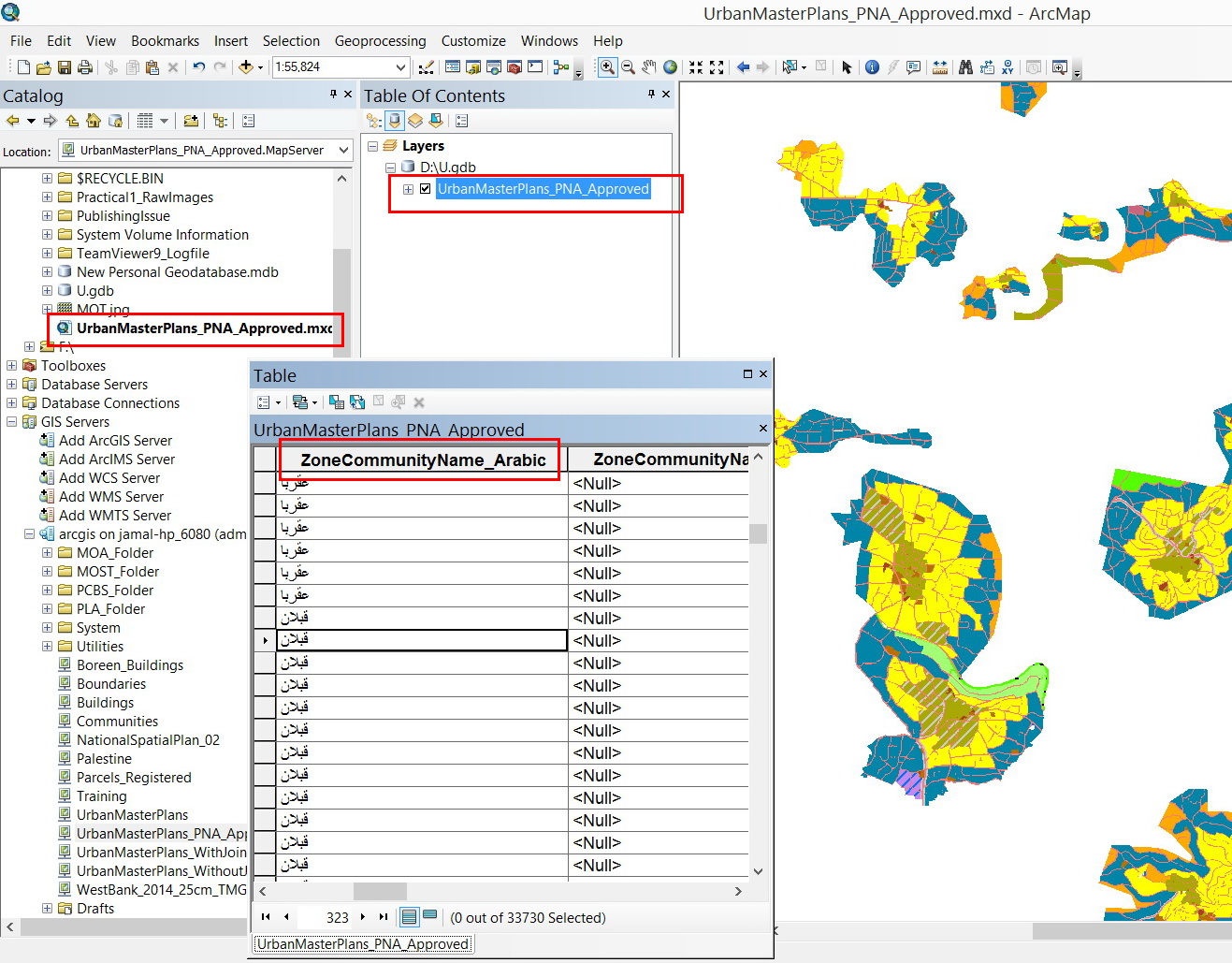Click Connect To Folder in Catalog
The image size is (1232, 963).
click(191, 121)
